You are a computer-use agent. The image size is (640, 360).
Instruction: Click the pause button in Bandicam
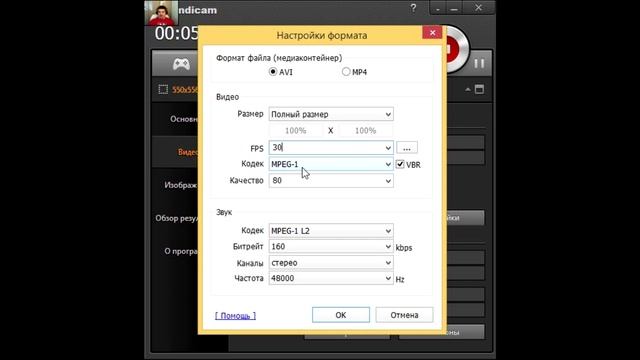pyautogui.click(x=479, y=64)
